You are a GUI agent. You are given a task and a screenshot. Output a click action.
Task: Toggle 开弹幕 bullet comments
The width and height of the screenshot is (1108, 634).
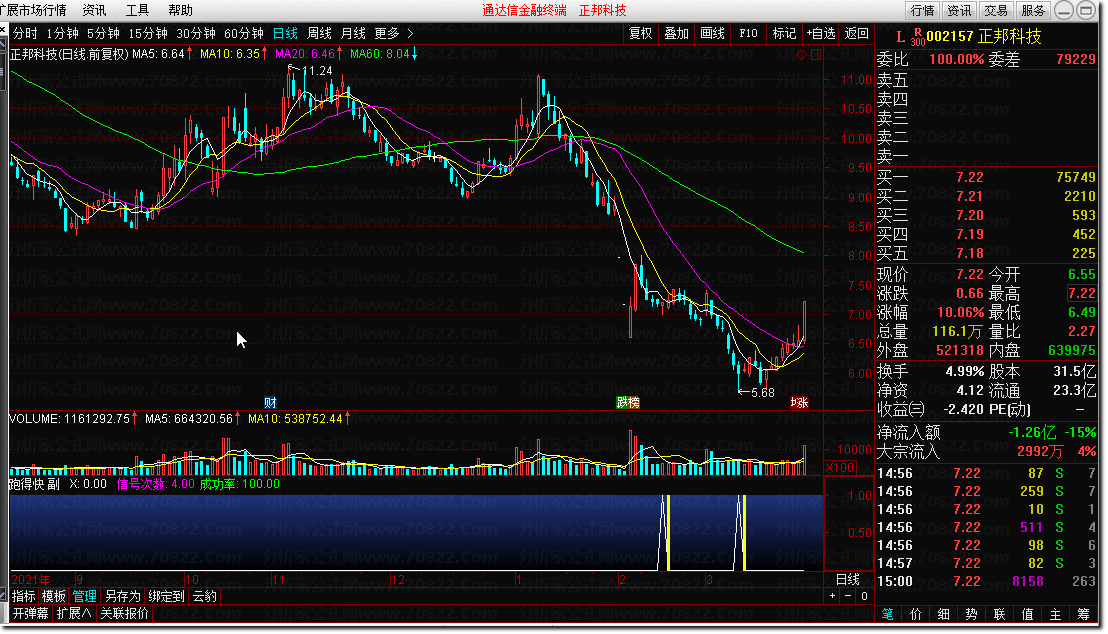point(30,614)
